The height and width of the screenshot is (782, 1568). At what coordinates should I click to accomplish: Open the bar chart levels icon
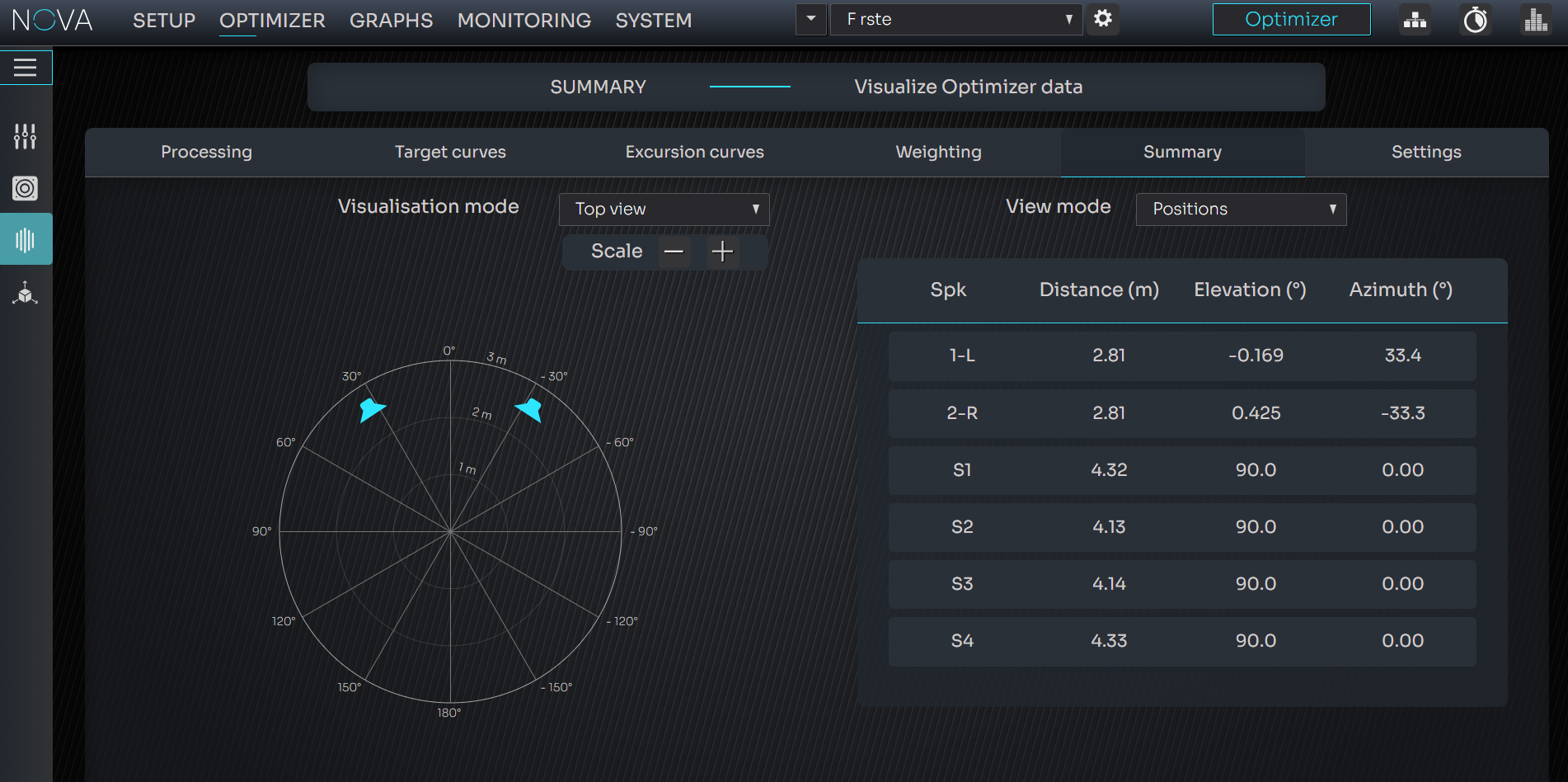click(x=1535, y=20)
